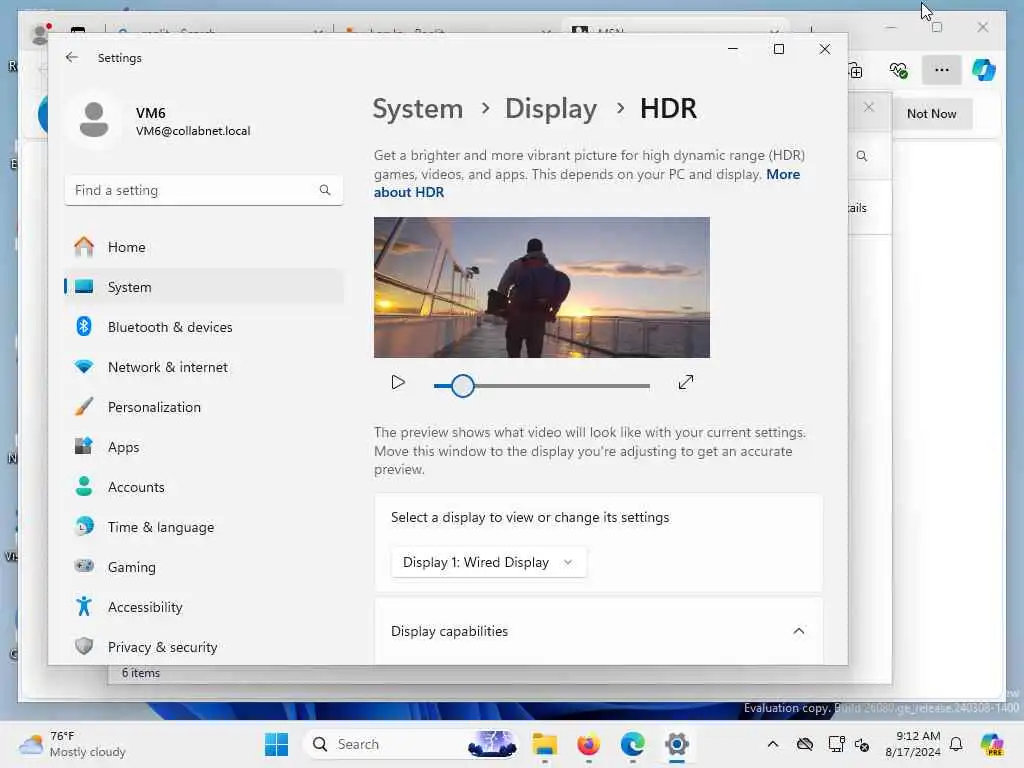The image size is (1024, 768).
Task: Click the taskbar Search box
Action: coord(411,744)
